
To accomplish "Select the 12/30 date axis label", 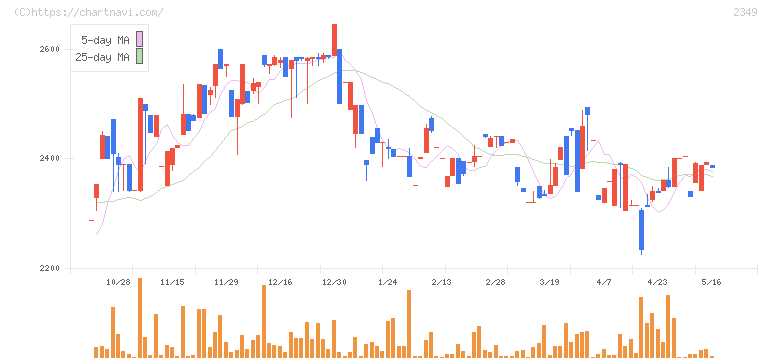I will click(x=334, y=282).
